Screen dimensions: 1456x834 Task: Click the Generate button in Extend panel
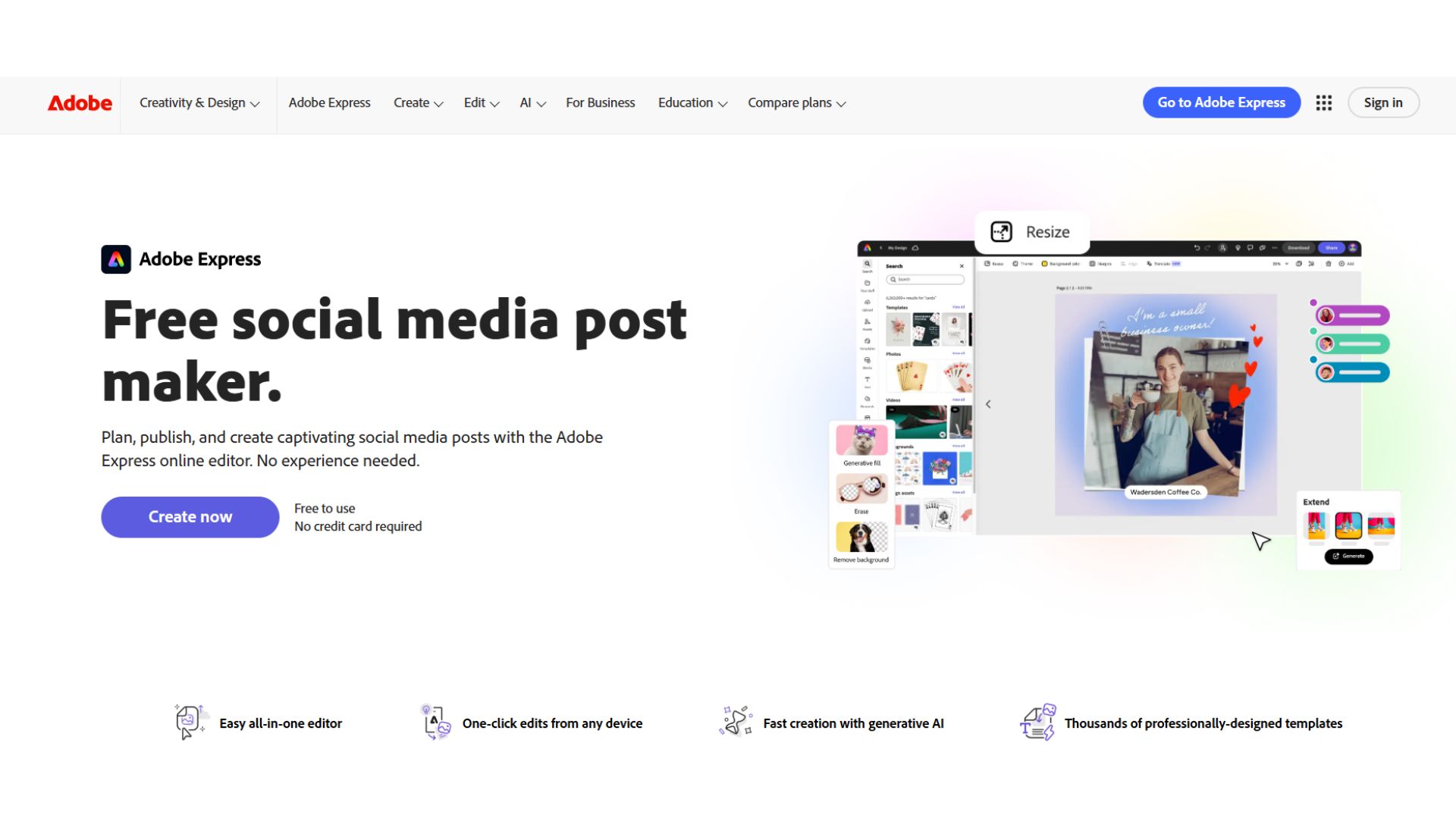(x=1348, y=556)
